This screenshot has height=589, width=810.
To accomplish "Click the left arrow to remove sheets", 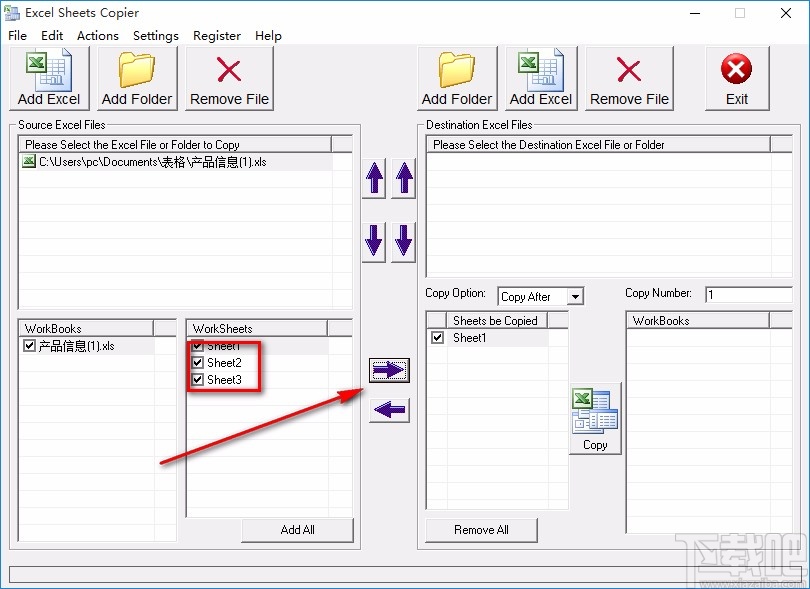I will (x=388, y=411).
